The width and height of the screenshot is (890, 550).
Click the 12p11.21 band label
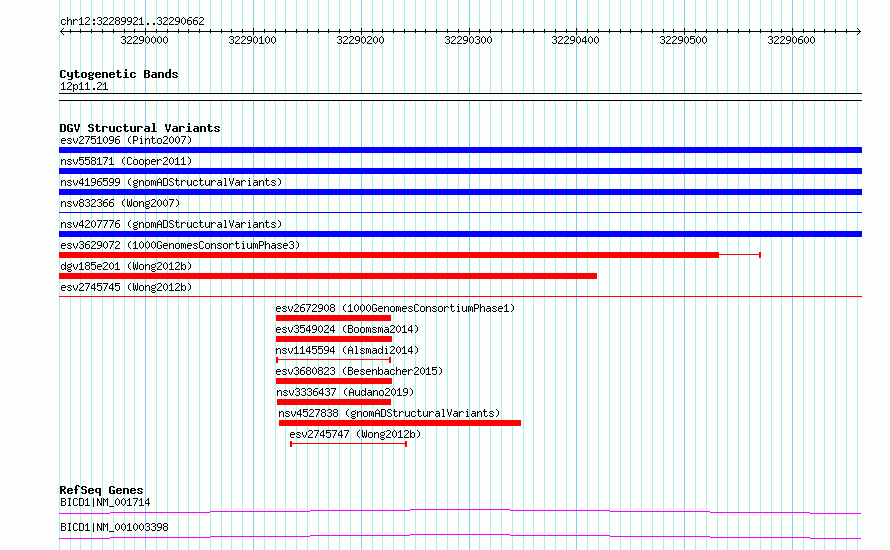[84, 86]
